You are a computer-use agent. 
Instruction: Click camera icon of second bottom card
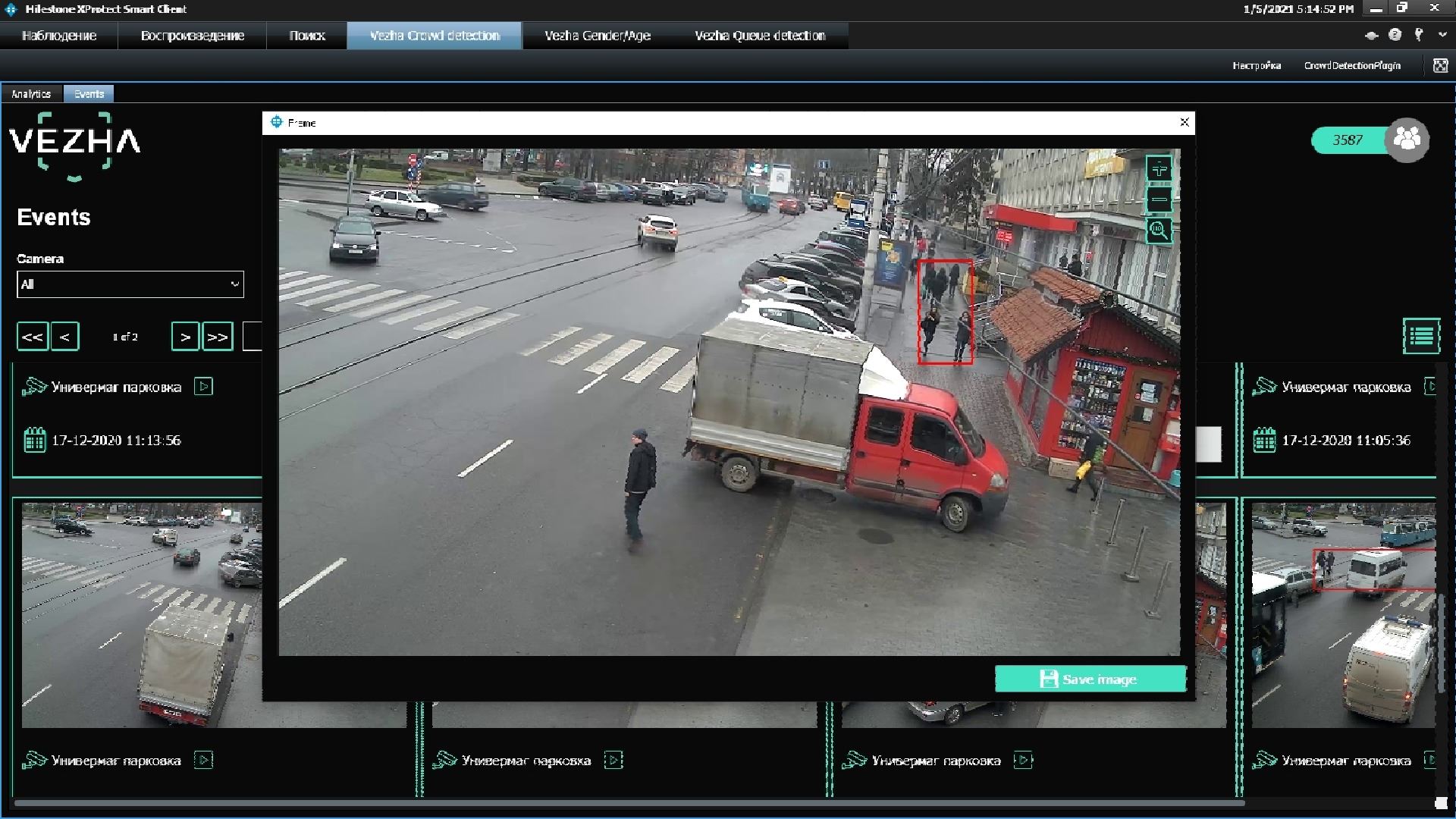tap(444, 760)
